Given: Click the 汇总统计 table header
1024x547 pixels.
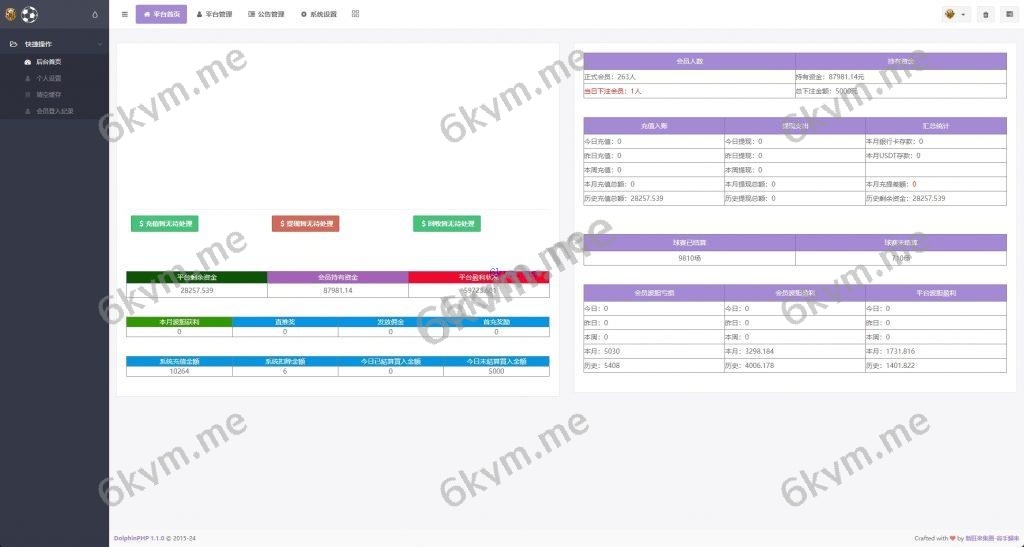Looking at the screenshot, I should [936, 126].
